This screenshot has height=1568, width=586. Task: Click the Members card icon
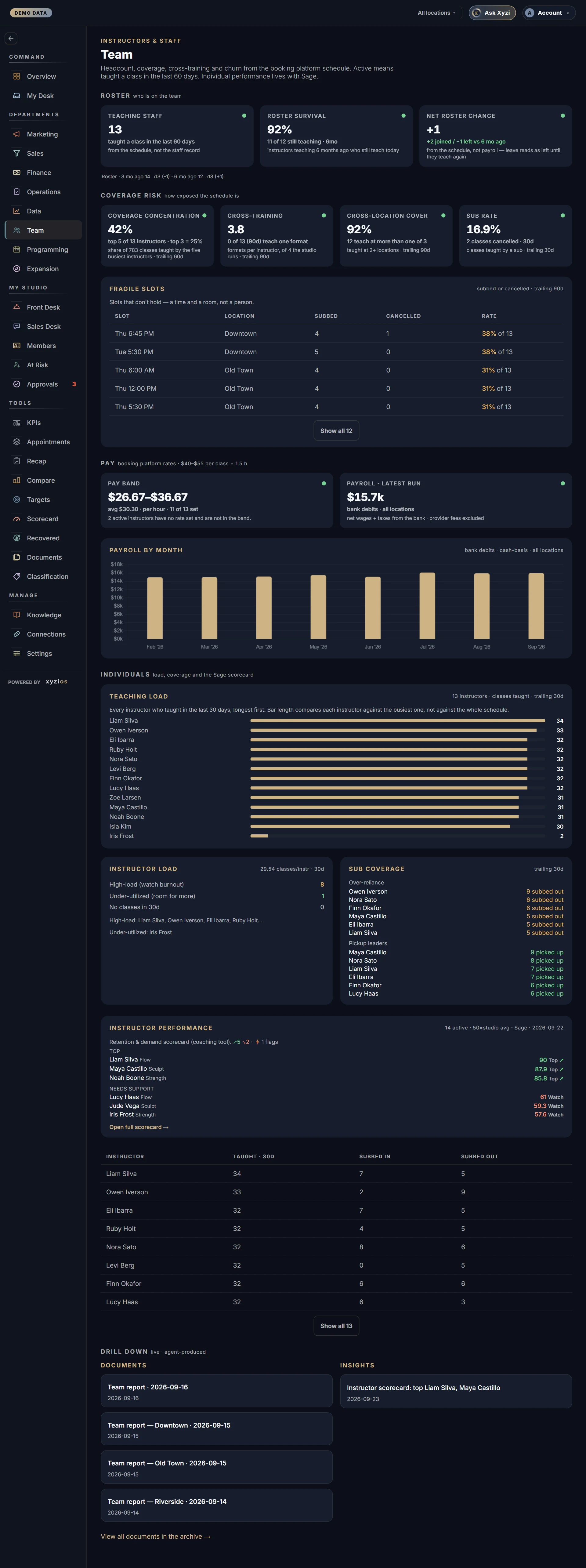point(16,346)
